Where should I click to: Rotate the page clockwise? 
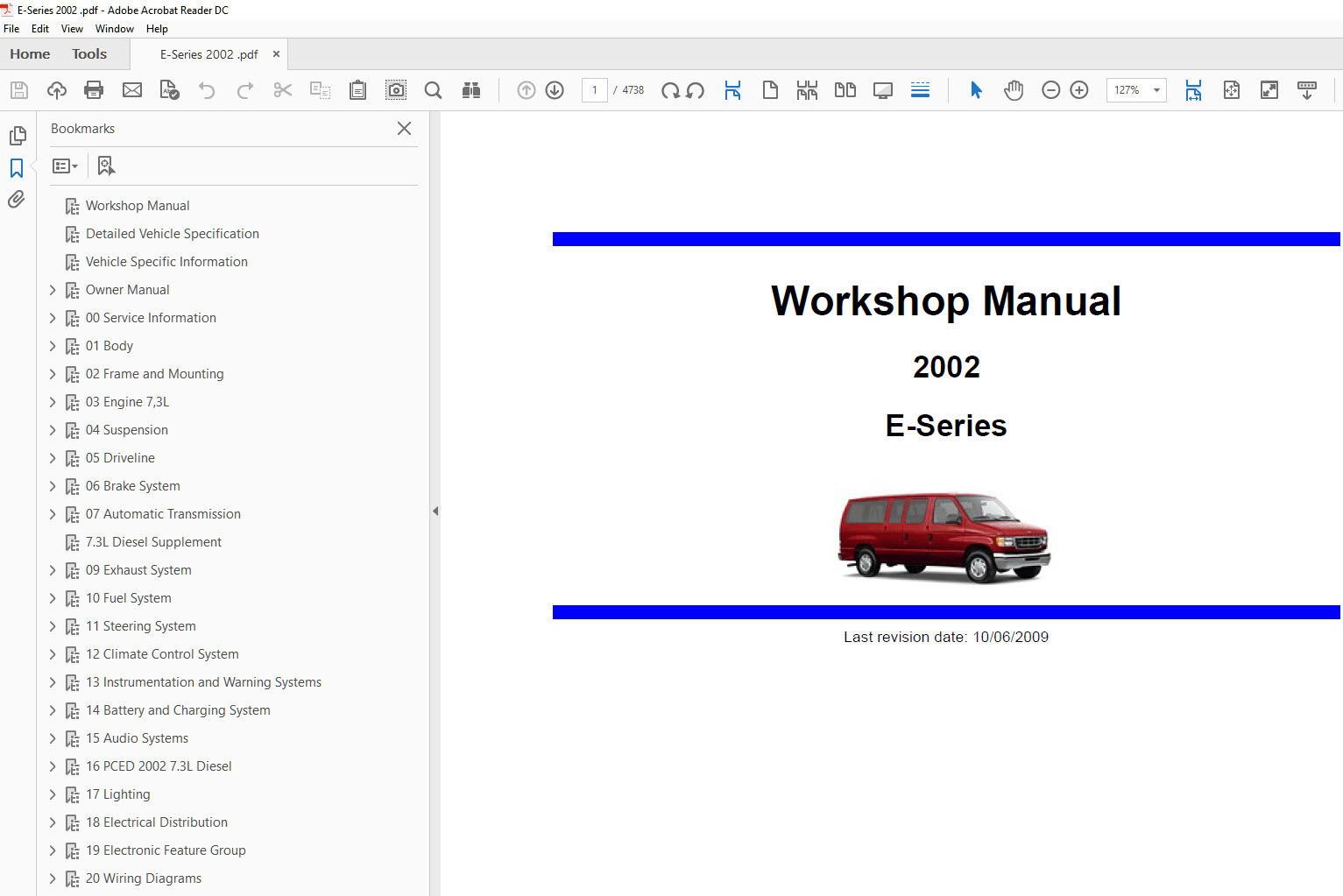pos(670,90)
